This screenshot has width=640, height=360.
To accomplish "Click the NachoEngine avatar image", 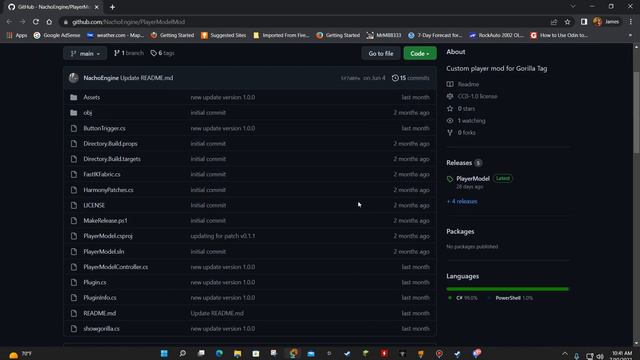I will pos(73,78).
